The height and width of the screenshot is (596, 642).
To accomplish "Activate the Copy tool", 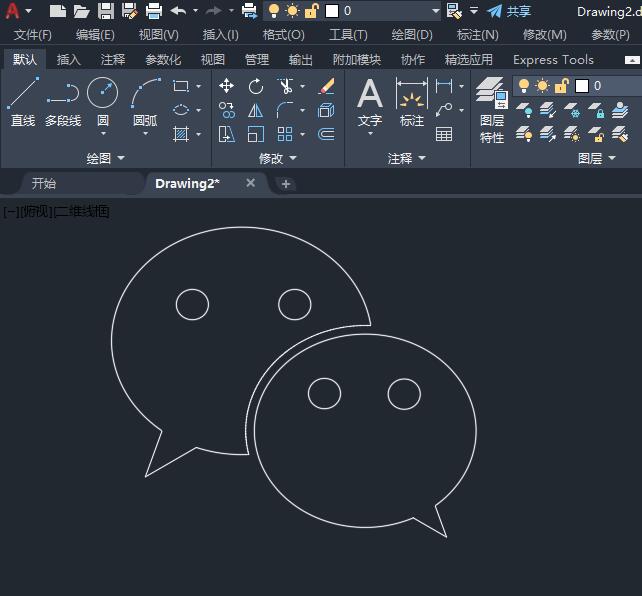I will point(226,110).
